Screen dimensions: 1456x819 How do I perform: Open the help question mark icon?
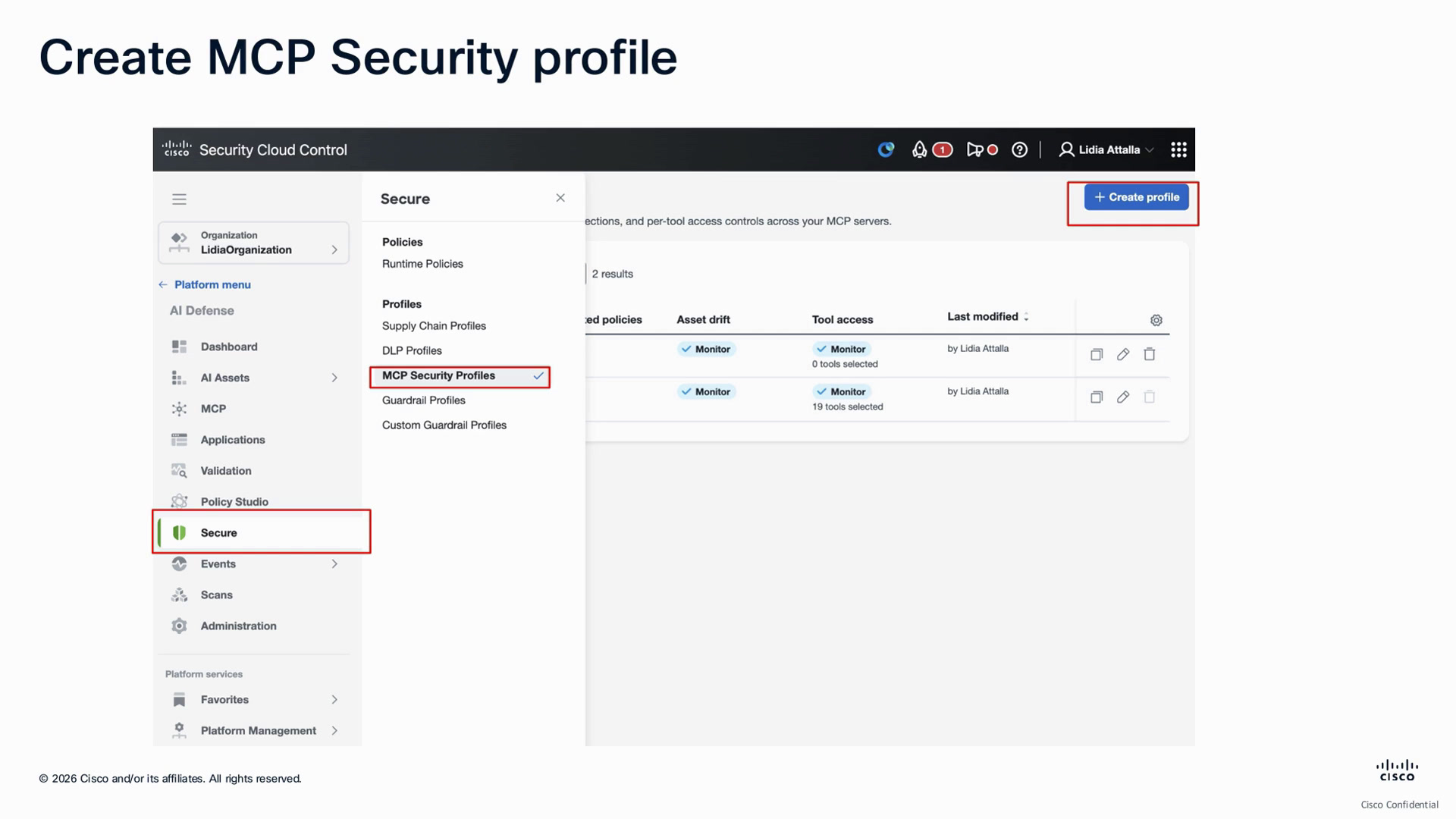[1020, 149]
